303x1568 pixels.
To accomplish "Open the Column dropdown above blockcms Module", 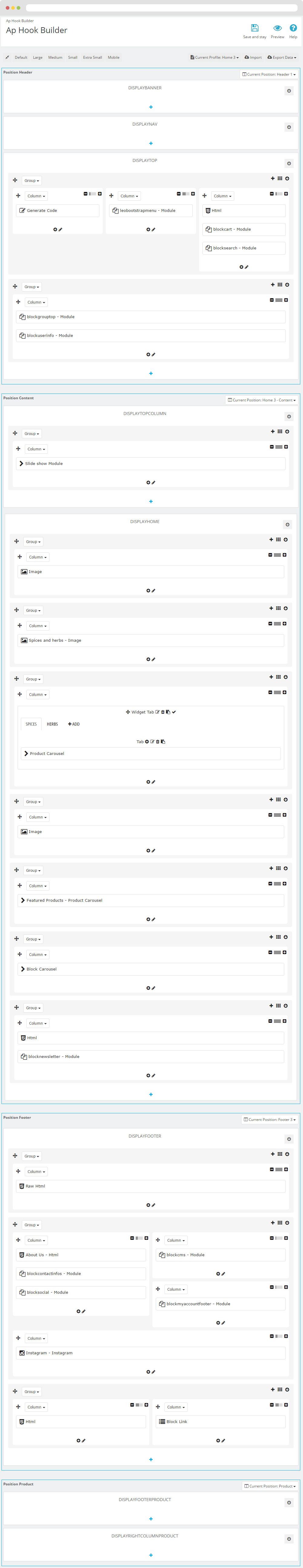I will 175,1240.
